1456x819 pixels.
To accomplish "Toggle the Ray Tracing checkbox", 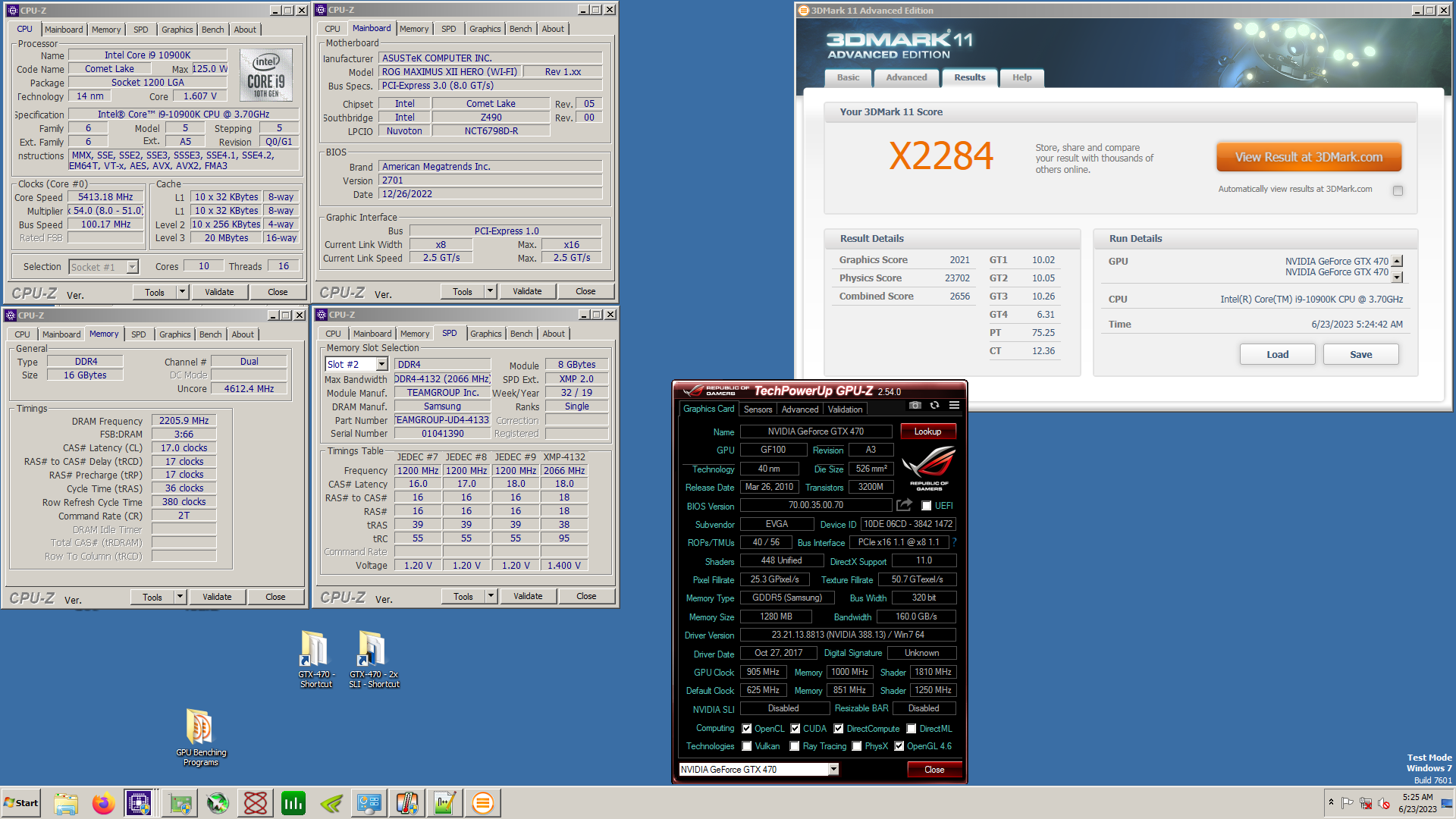I will [x=795, y=746].
